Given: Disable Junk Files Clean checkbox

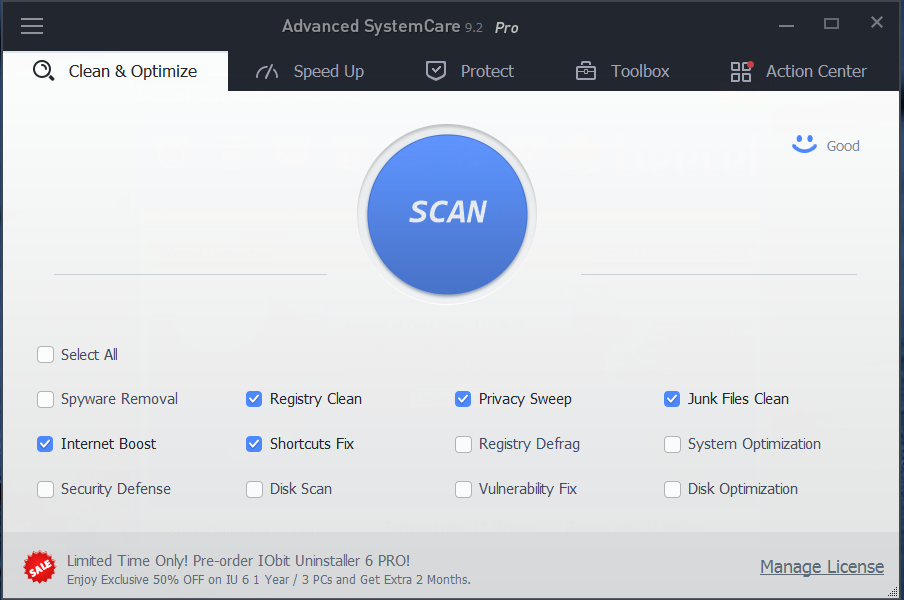Looking at the screenshot, I should (672, 399).
